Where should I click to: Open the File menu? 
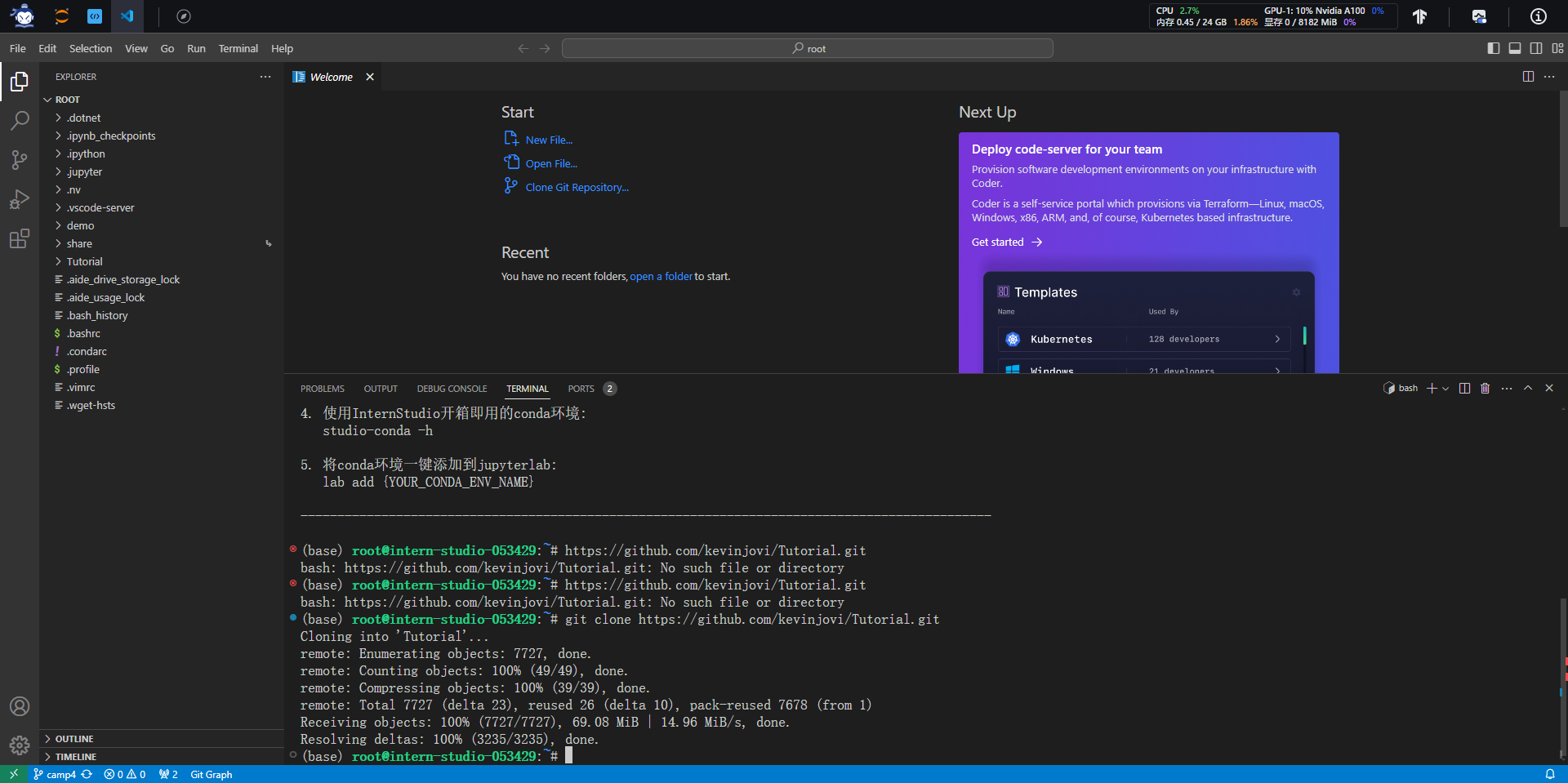coord(17,48)
